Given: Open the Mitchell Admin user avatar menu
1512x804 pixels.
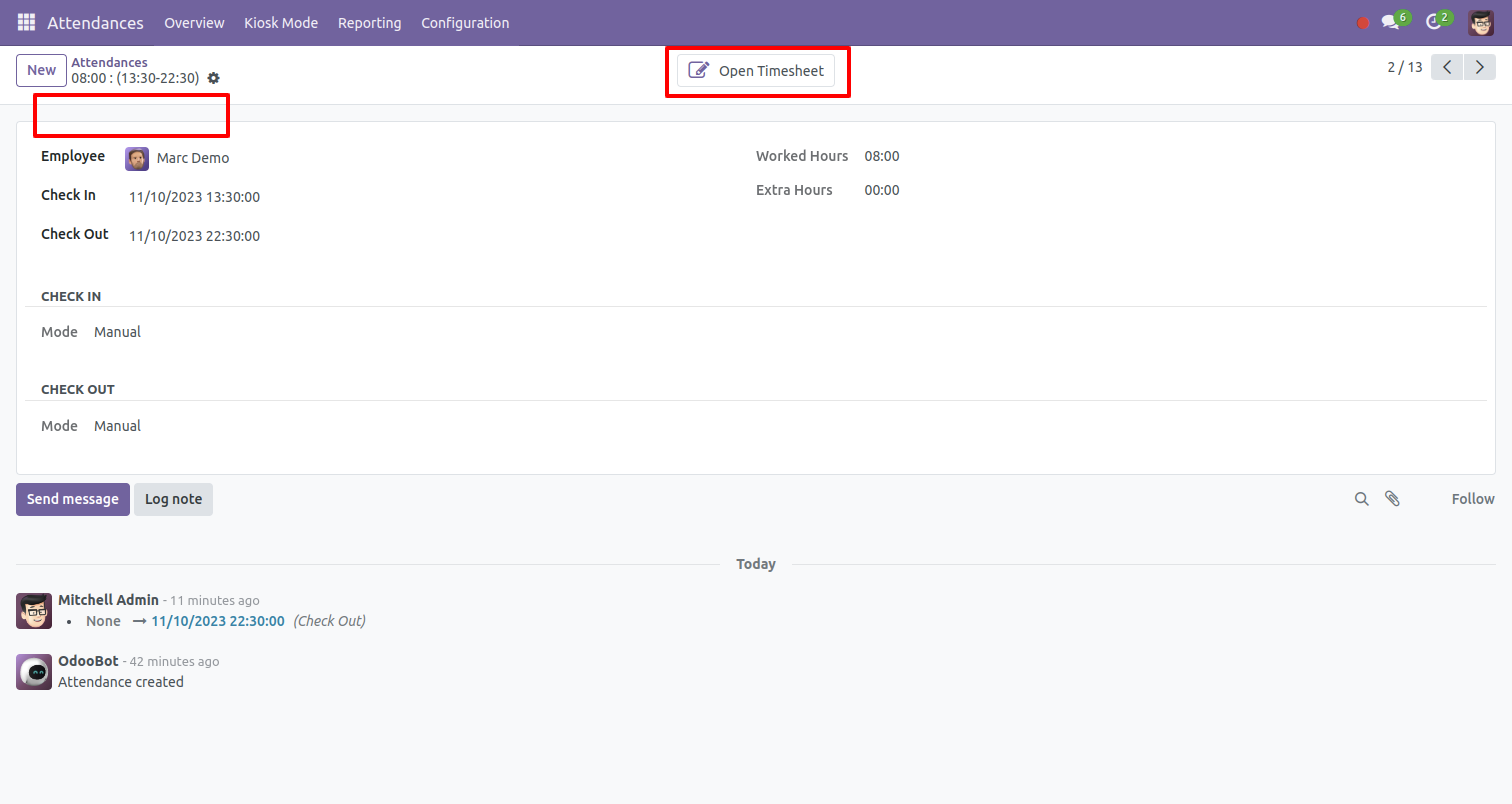Looking at the screenshot, I should pyautogui.click(x=1481, y=22).
